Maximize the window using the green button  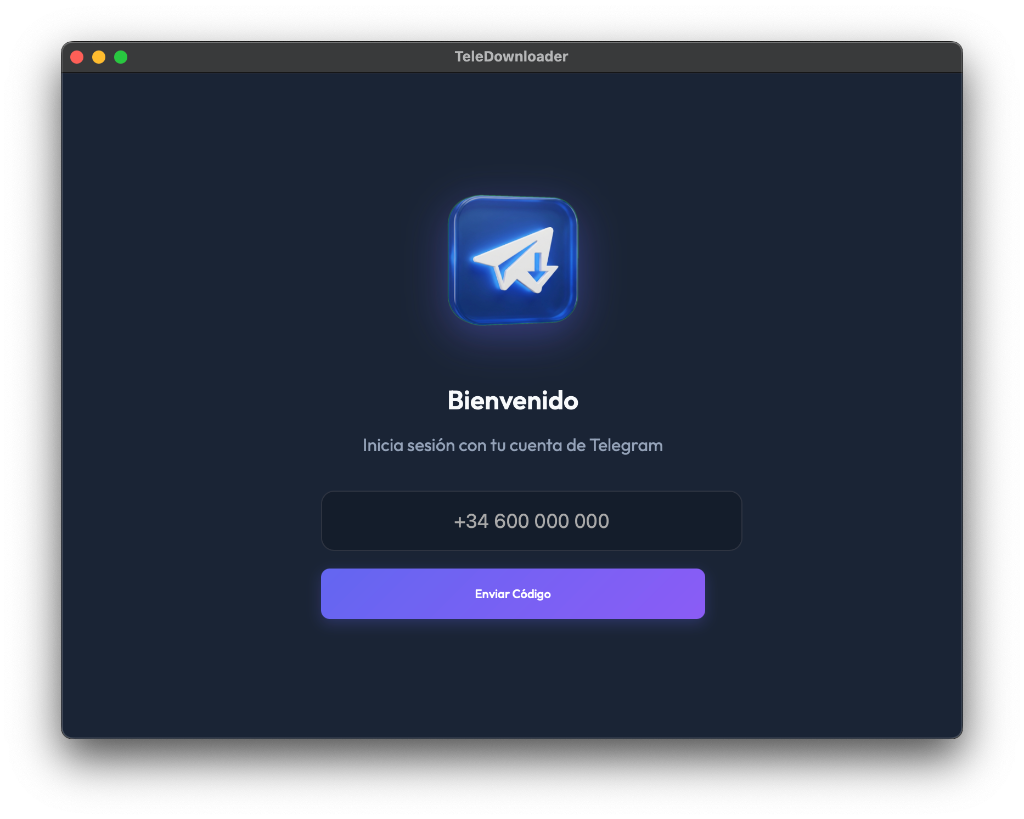point(121,57)
